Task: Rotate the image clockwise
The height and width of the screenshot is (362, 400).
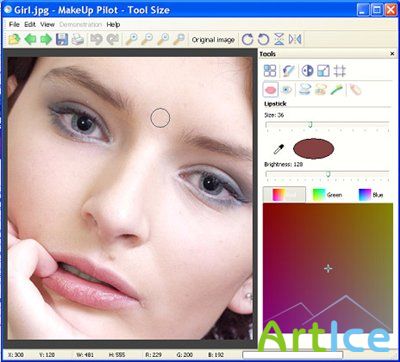Action: [247, 40]
